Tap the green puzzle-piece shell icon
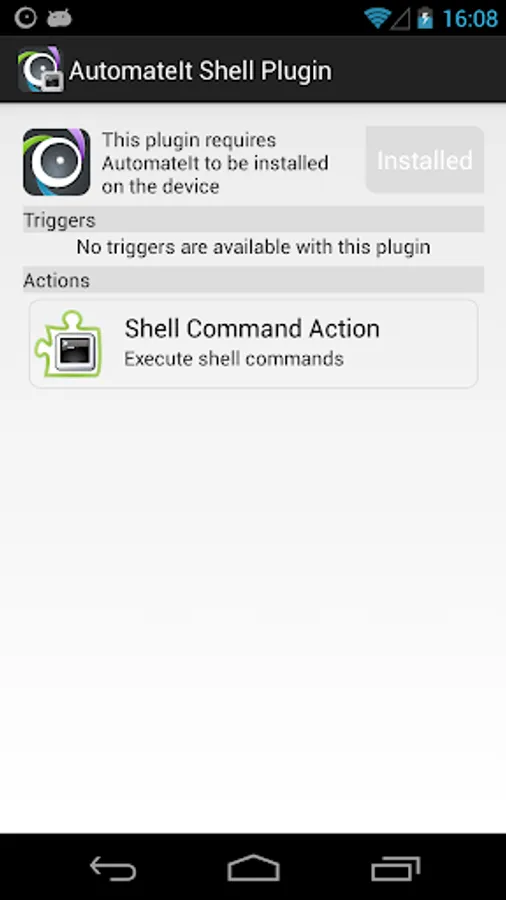The width and height of the screenshot is (506, 900). 69,344
